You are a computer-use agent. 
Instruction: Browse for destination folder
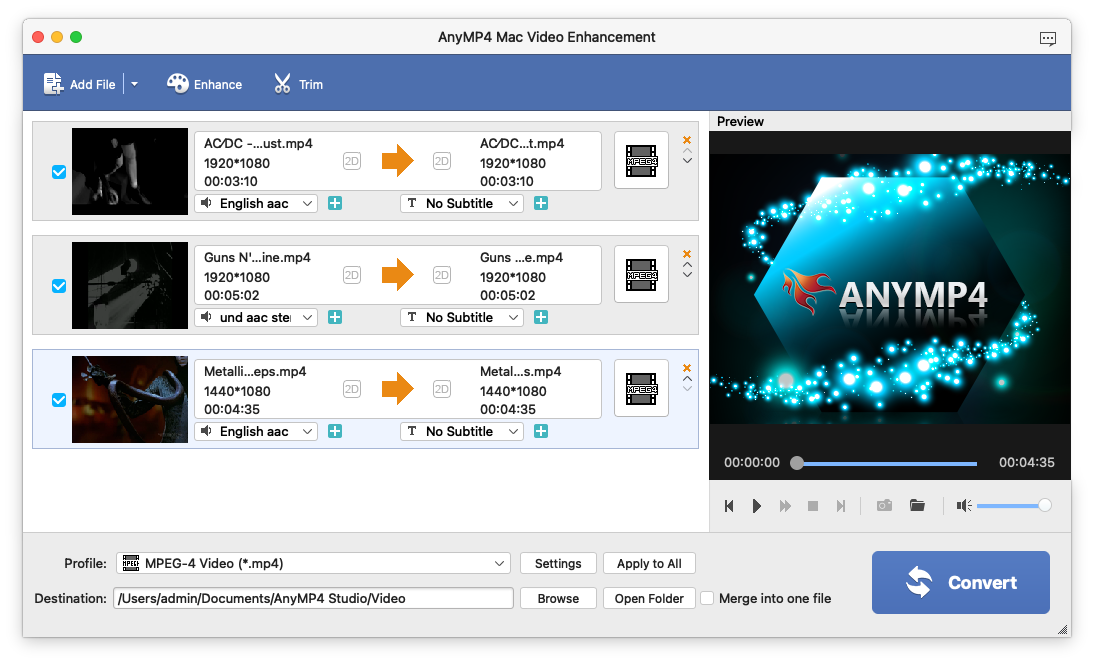558,598
